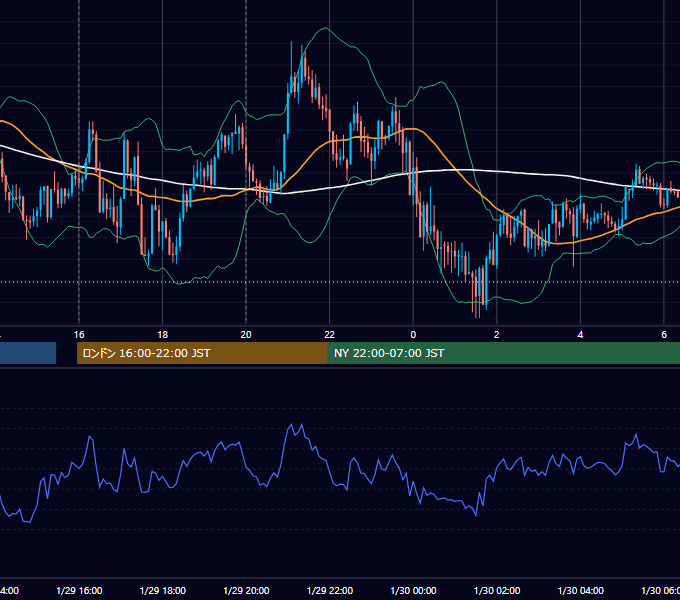Click the '1/29 18:00' bottom time label
Image resolution: width=680 pixels, height=600 pixels.
click(163, 590)
